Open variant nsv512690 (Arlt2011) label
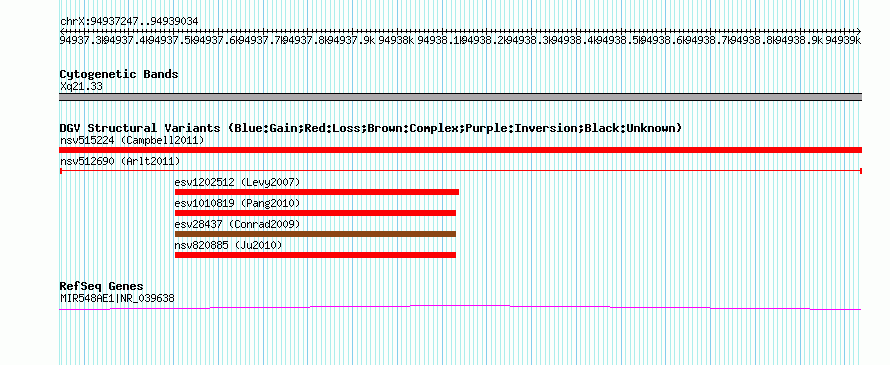Viewport: 890px width, 365px height. pyautogui.click(x=120, y=161)
